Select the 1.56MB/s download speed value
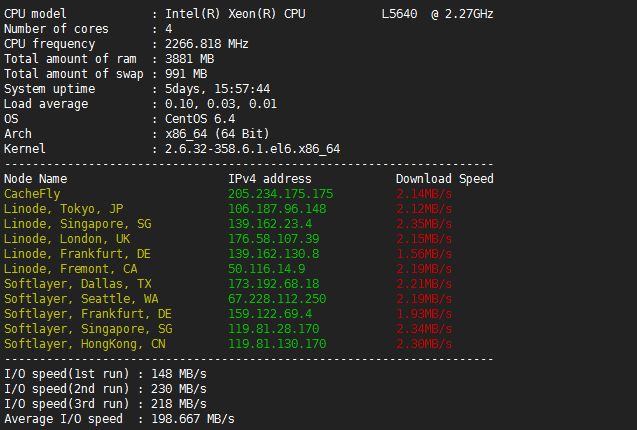The height and width of the screenshot is (430, 637). tap(424, 254)
